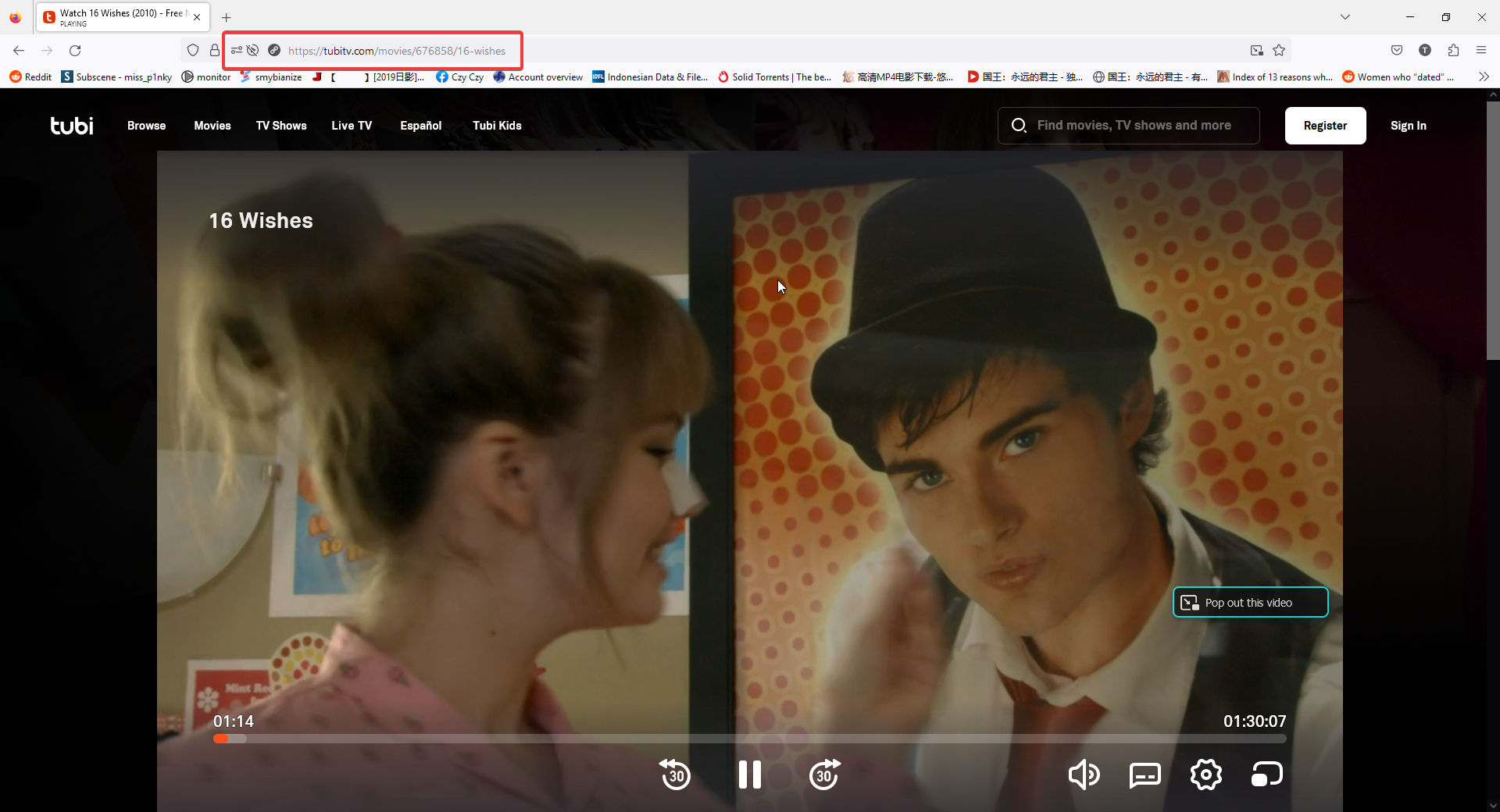
Task: Click the Register button
Action: click(x=1325, y=126)
